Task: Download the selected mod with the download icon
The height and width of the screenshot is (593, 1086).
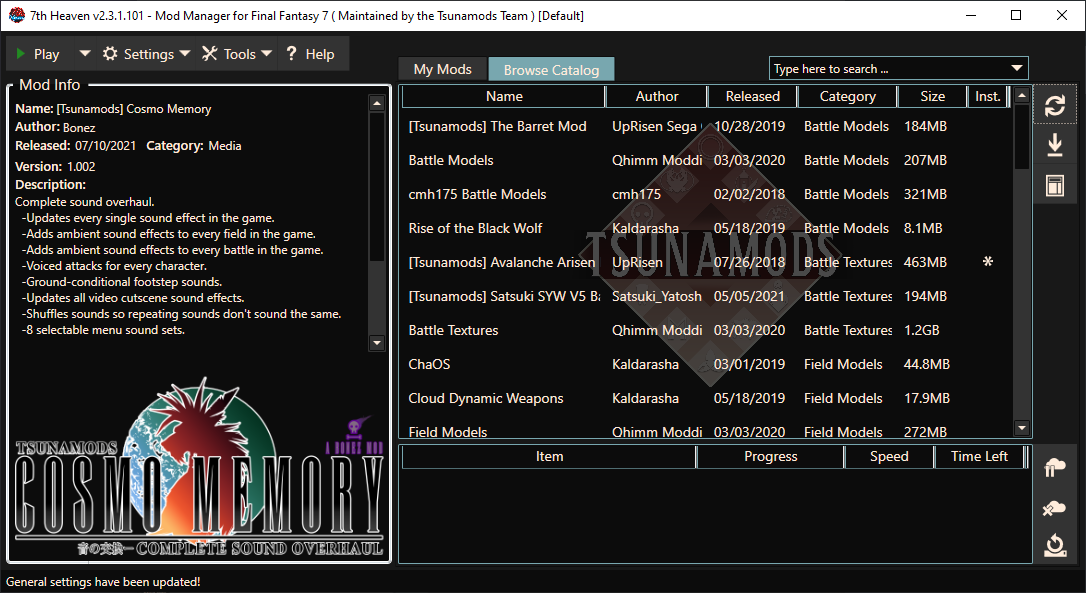Action: [1055, 145]
